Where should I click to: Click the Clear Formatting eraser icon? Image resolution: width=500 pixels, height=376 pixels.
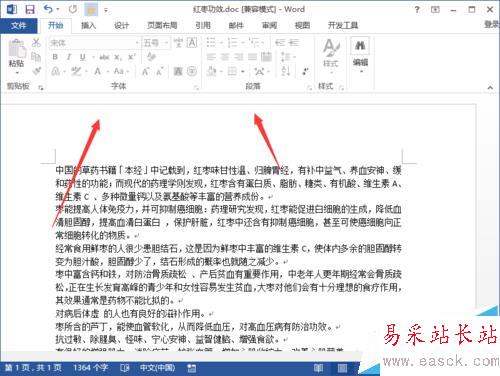[151, 57]
